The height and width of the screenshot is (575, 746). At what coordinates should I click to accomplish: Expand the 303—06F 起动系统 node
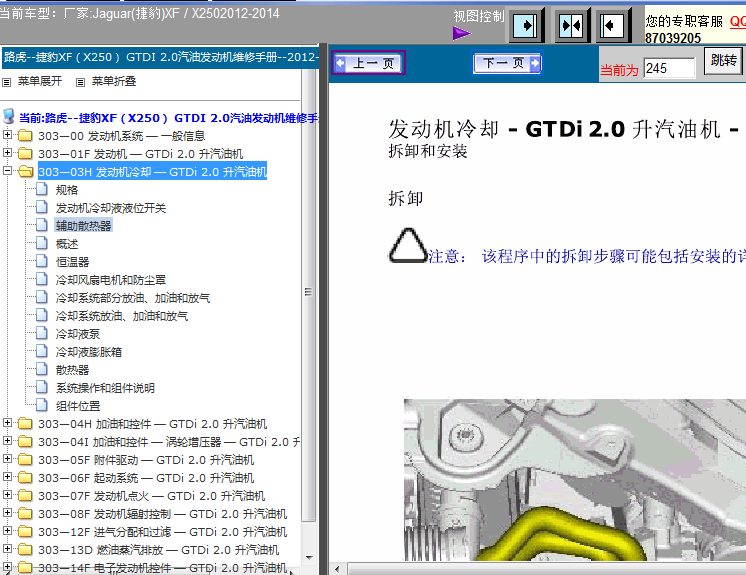[7, 477]
